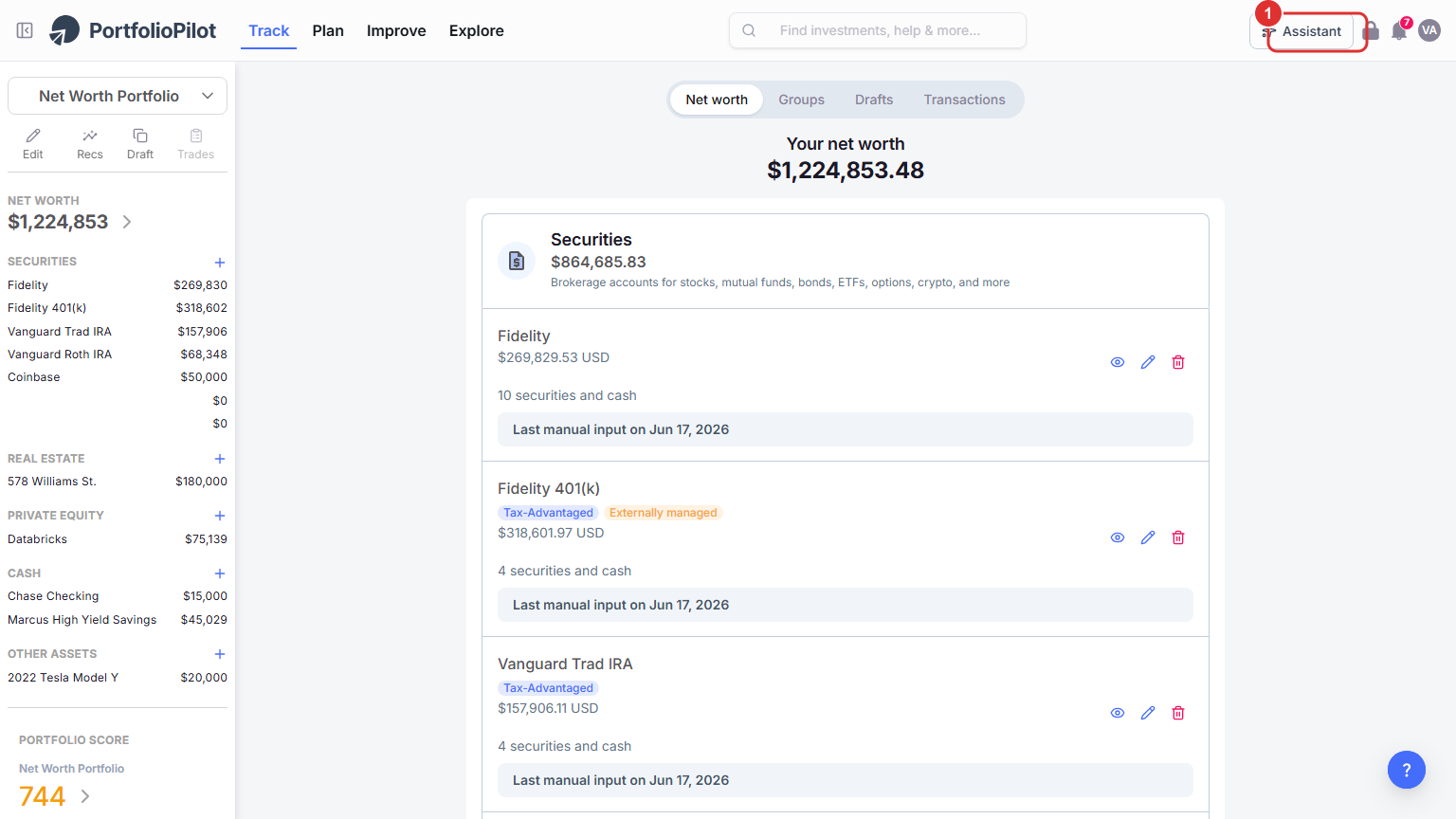The image size is (1456, 819).
Task: Edit the Vanguard Trad IRA account
Action: click(1148, 713)
